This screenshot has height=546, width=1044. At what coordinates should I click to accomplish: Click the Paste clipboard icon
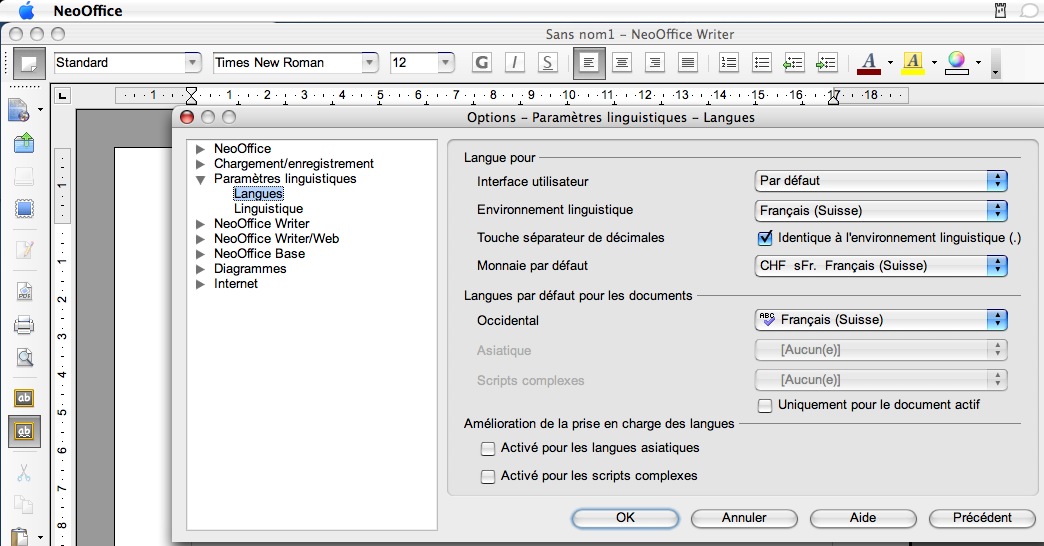19,536
